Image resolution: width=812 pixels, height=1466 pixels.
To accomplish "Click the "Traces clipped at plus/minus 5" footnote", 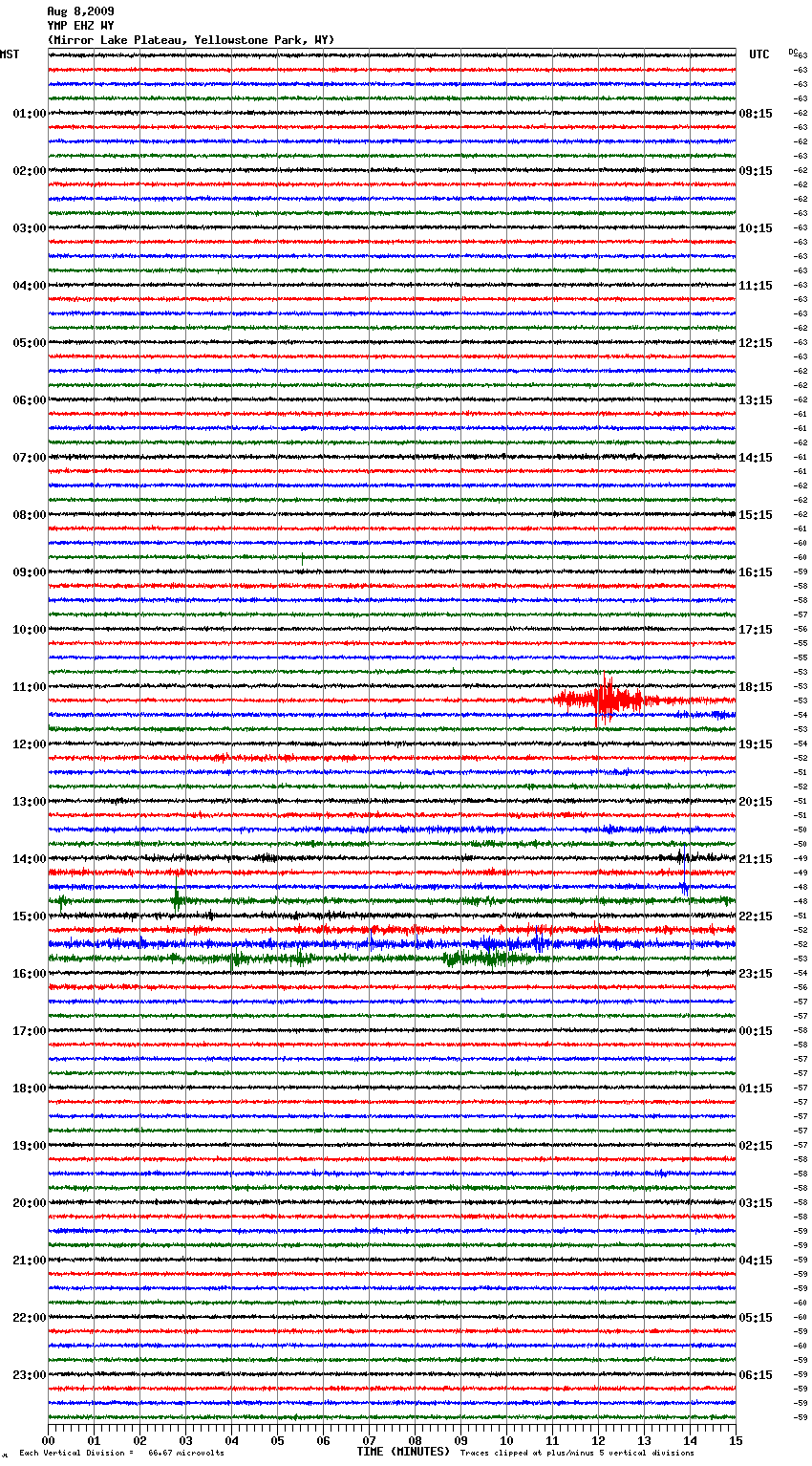I will click(577, 1453).
